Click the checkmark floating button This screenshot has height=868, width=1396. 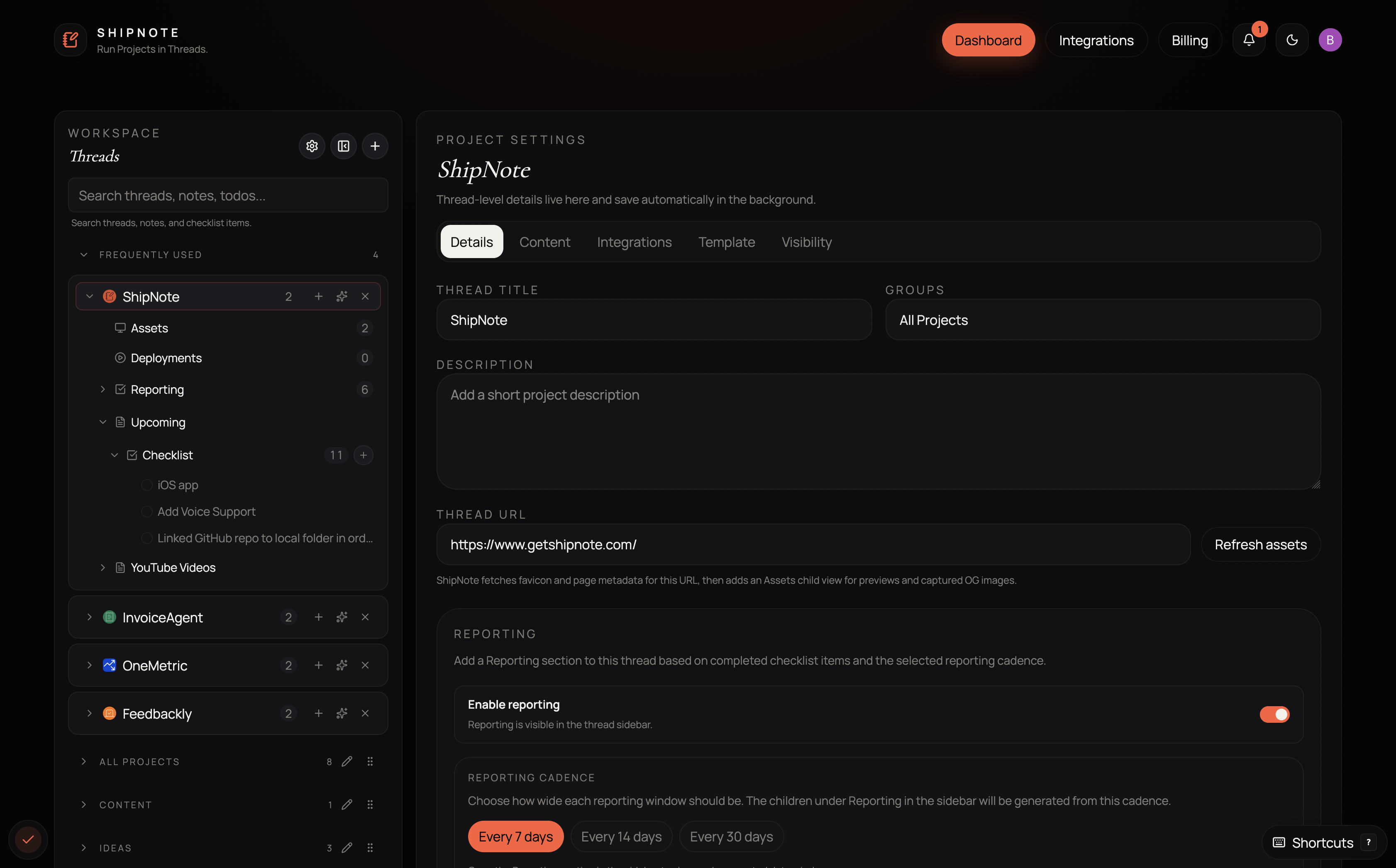[x=28, y=840]
